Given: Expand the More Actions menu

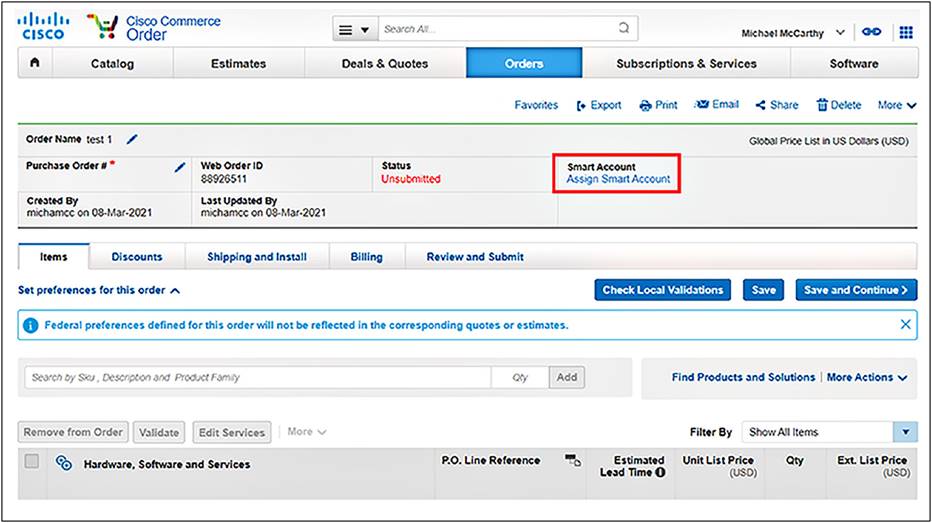Looking at the screenshot, I should tap(867, 377).
